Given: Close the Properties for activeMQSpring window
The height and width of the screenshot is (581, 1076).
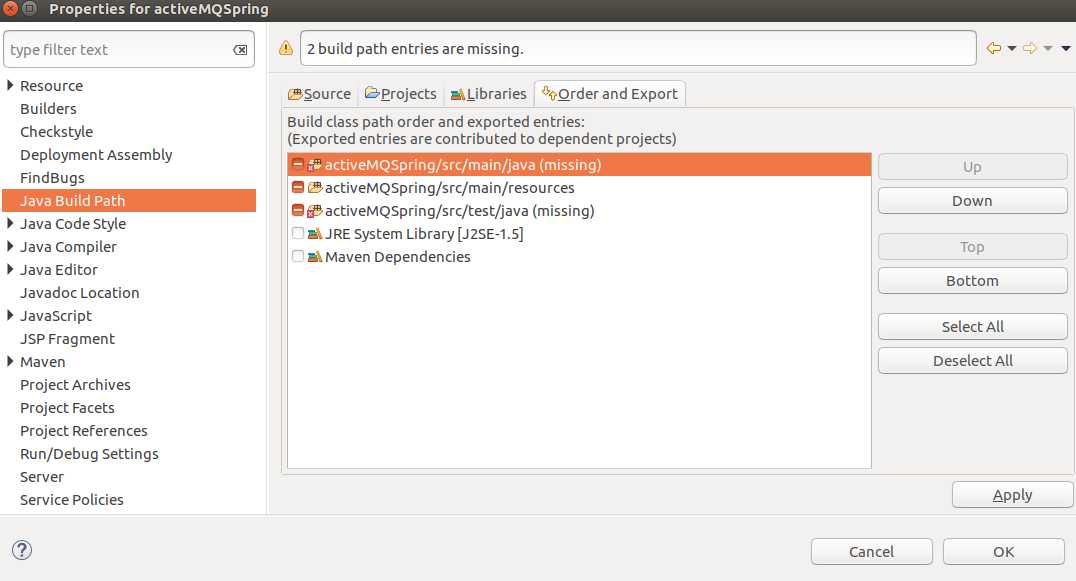Looking at the screenshot, I should click(10, 9).
